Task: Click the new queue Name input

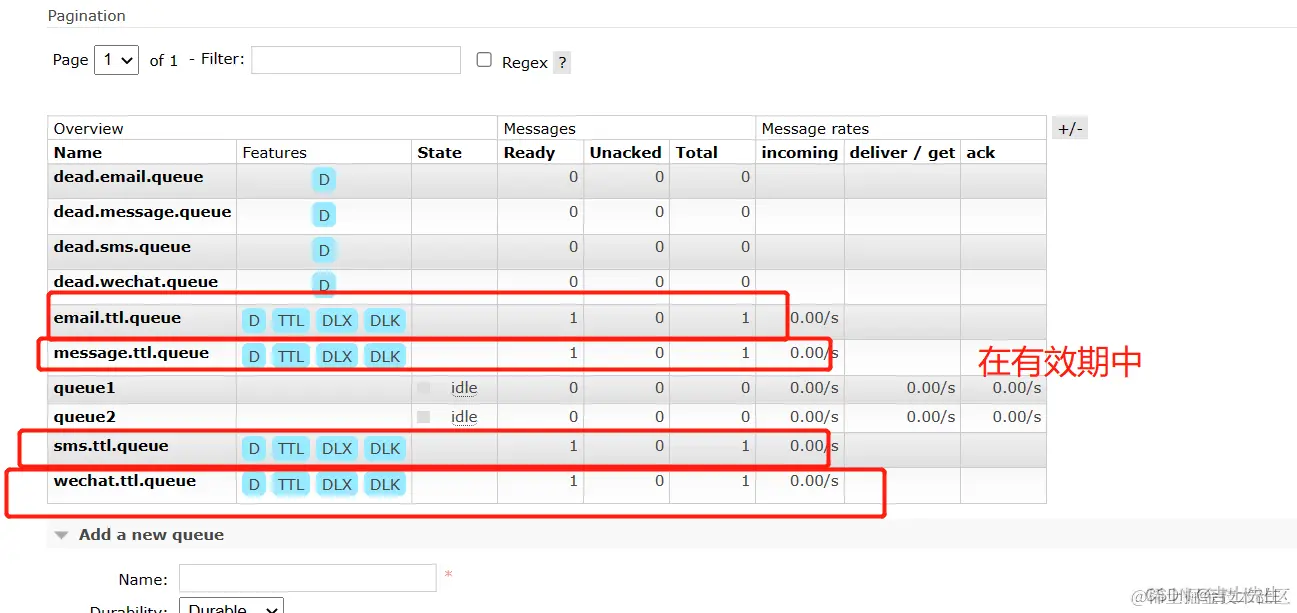Action: click(x=308, y=578)
